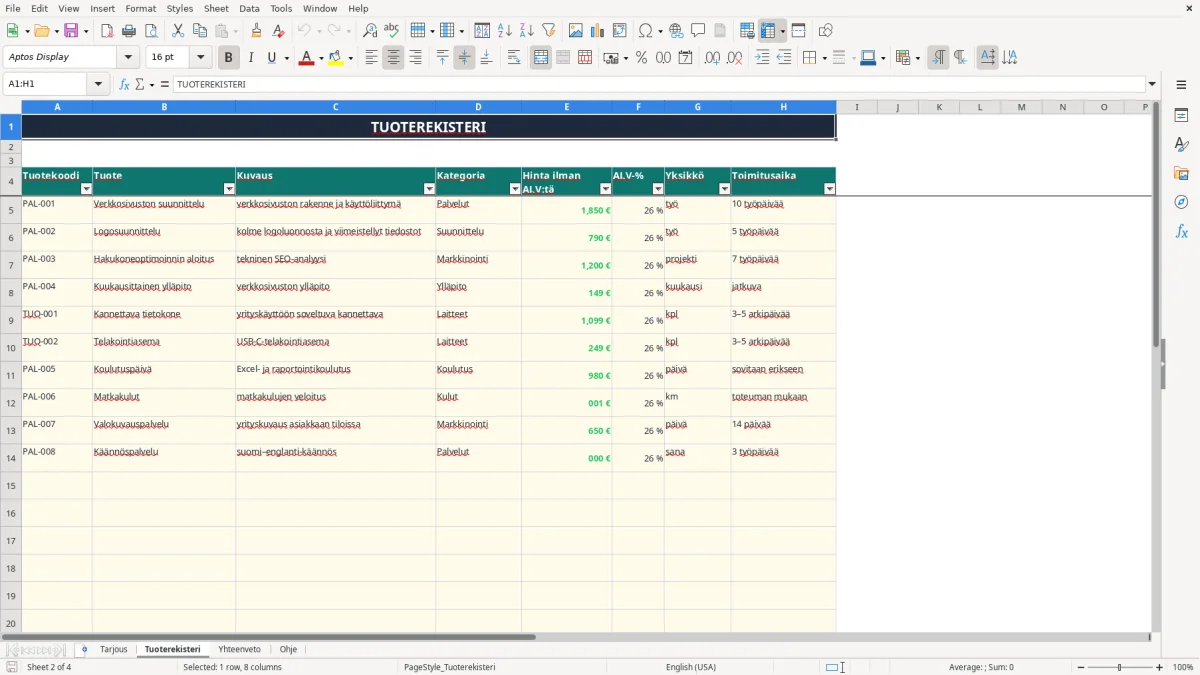Toggle Left-To-Right text direction
The image size is (1200, 675).
tap(938, 58)
